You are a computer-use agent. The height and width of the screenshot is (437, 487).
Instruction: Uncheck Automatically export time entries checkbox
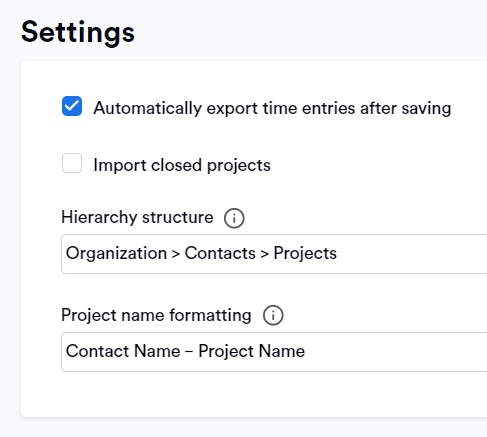[x=72, y=106]
